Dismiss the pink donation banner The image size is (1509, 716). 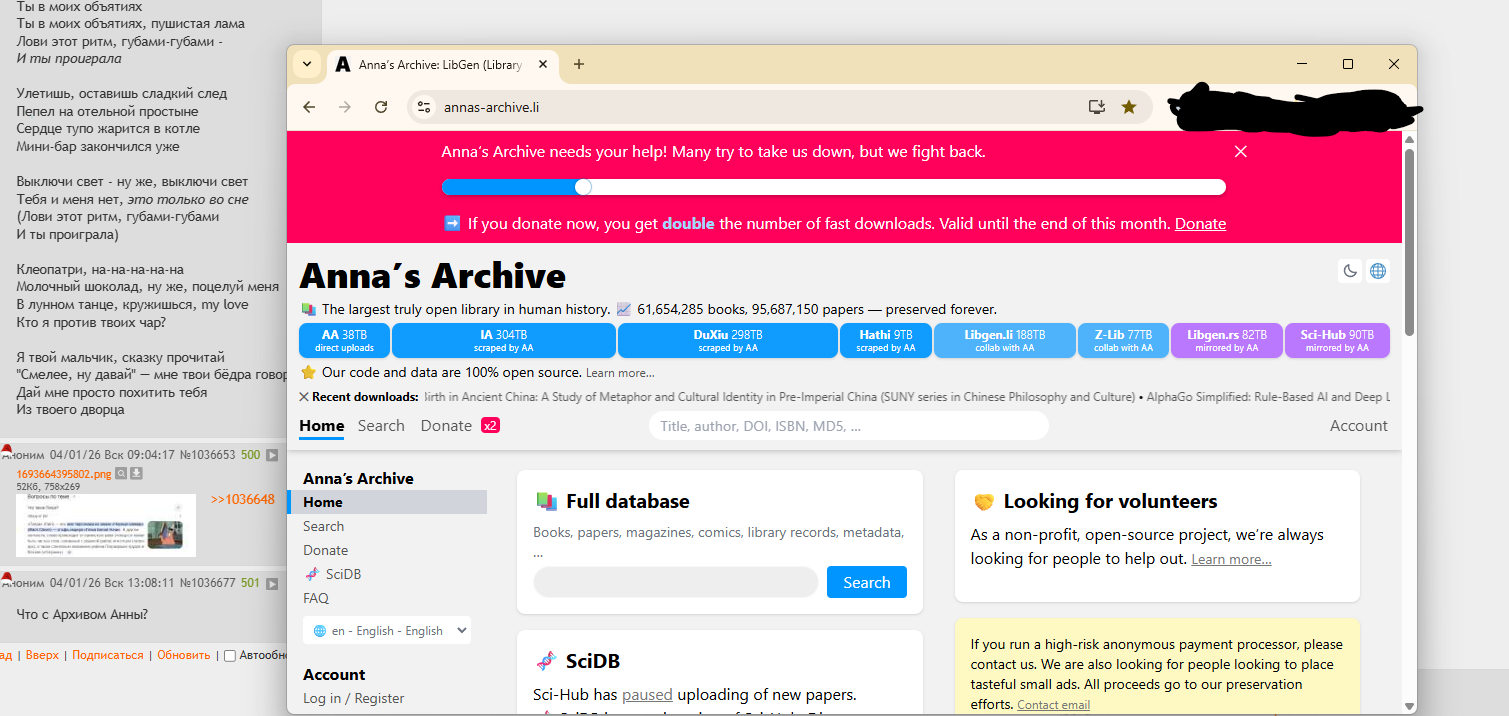point(1241,152)
